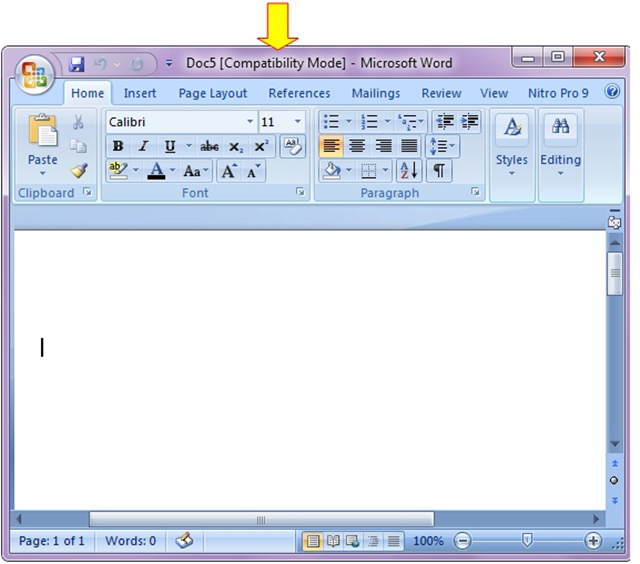Toggle Strikethrough formatting
640x564 pixels.
[209, 146]
